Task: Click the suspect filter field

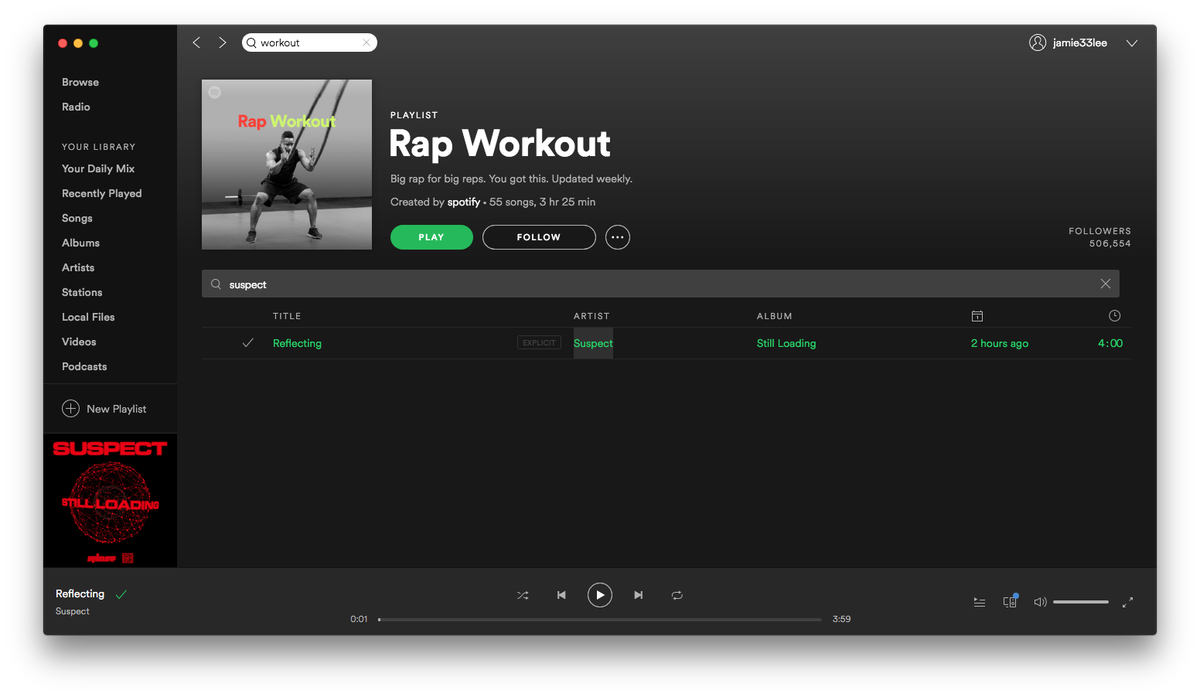Action: pos(660,284)
